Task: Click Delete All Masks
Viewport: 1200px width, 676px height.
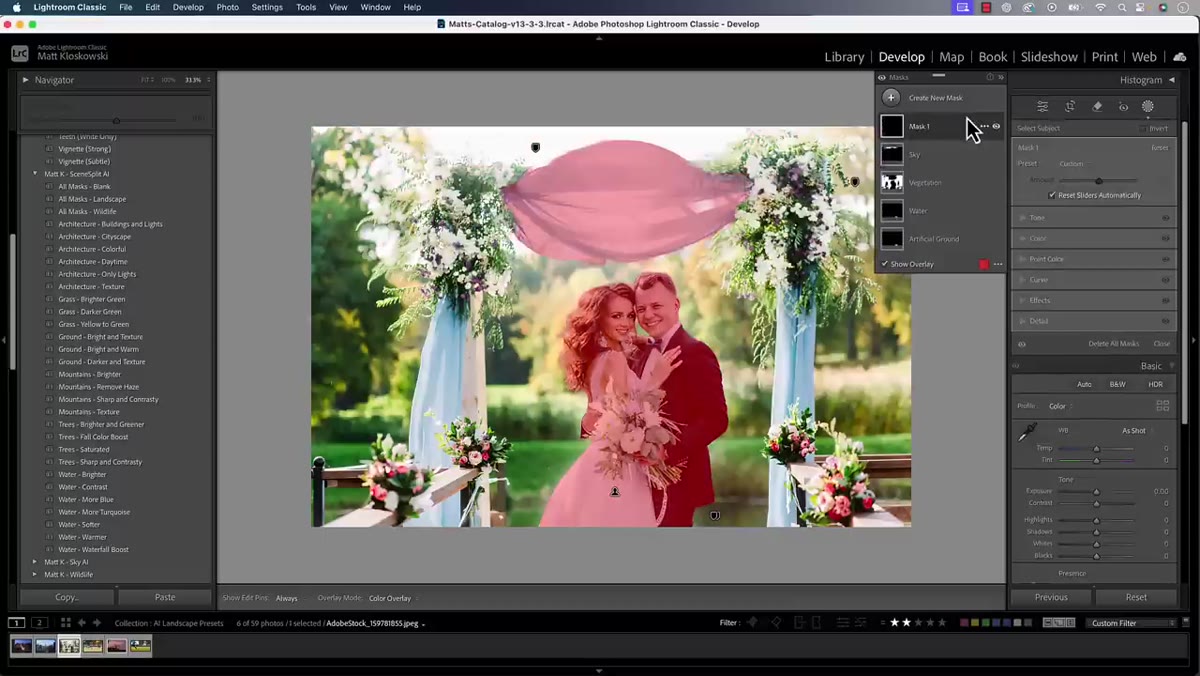Action: coord(1113,344)
